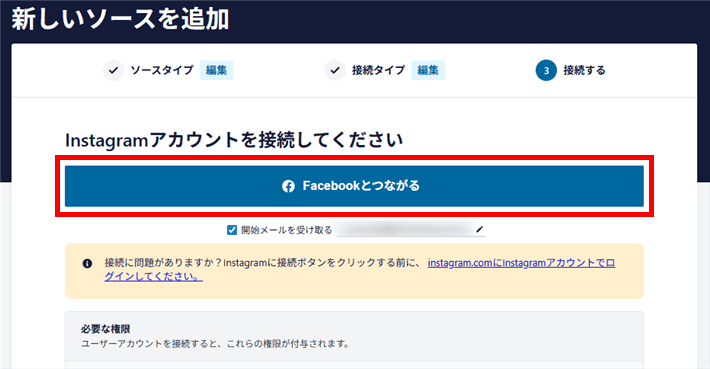Click the 接続タイプ step label
Viewport: 710px width, 369px height.
(379, 70)
